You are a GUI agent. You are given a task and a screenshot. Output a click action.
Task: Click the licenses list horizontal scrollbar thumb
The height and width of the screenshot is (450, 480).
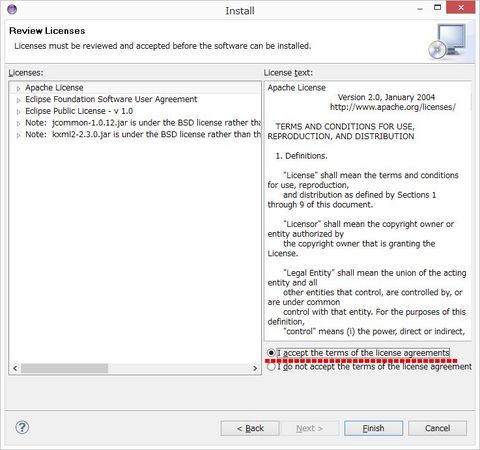tap(64, 368)
